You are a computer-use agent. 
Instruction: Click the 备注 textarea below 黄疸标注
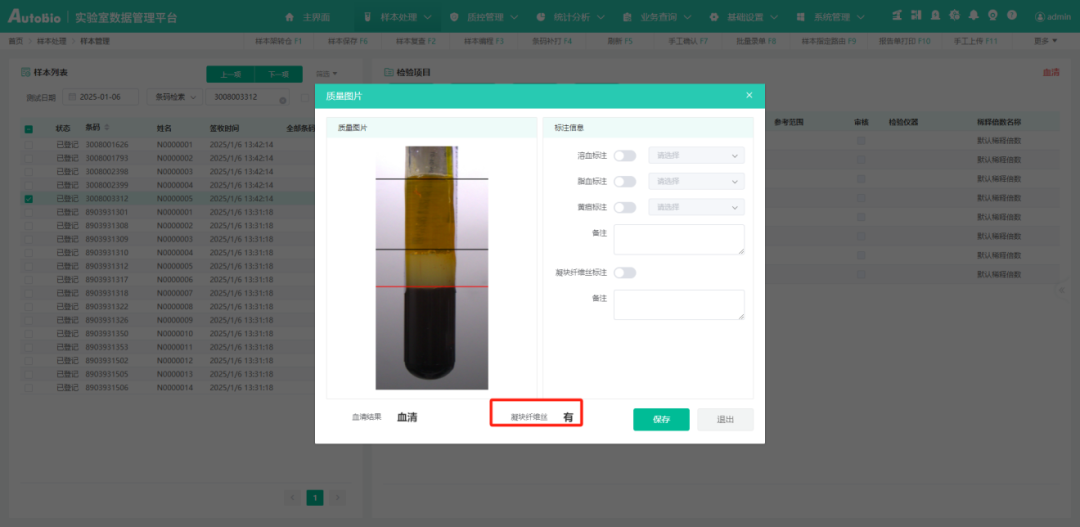(679, 239)
